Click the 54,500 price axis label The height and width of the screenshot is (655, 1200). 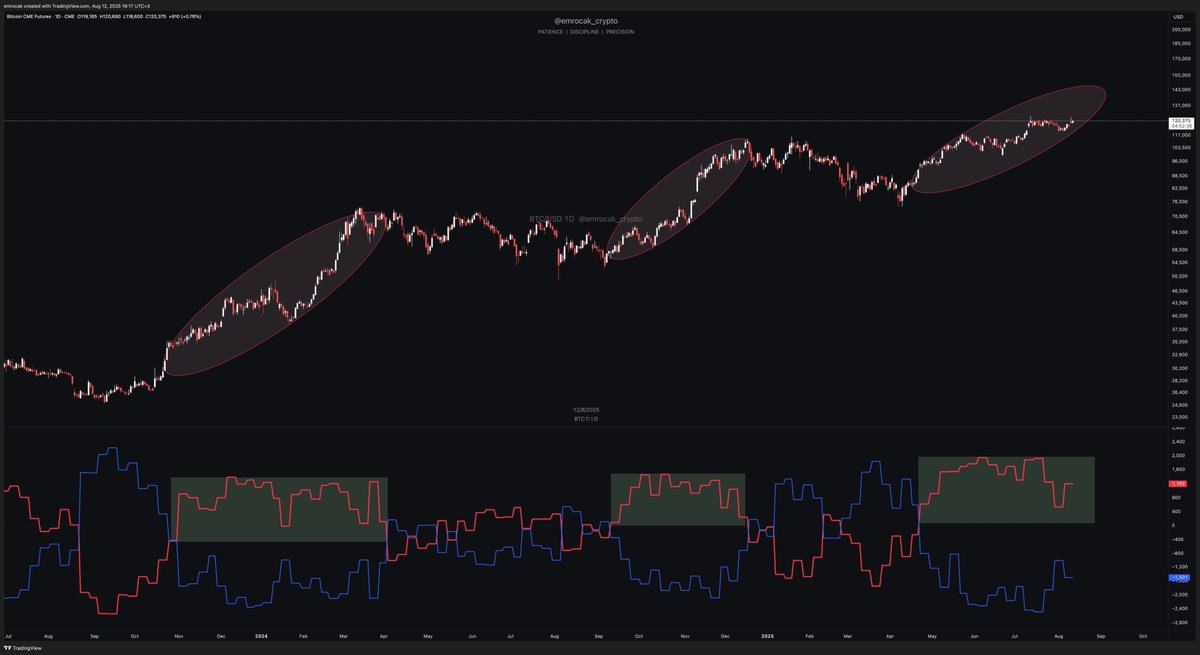pos(1180,262)
